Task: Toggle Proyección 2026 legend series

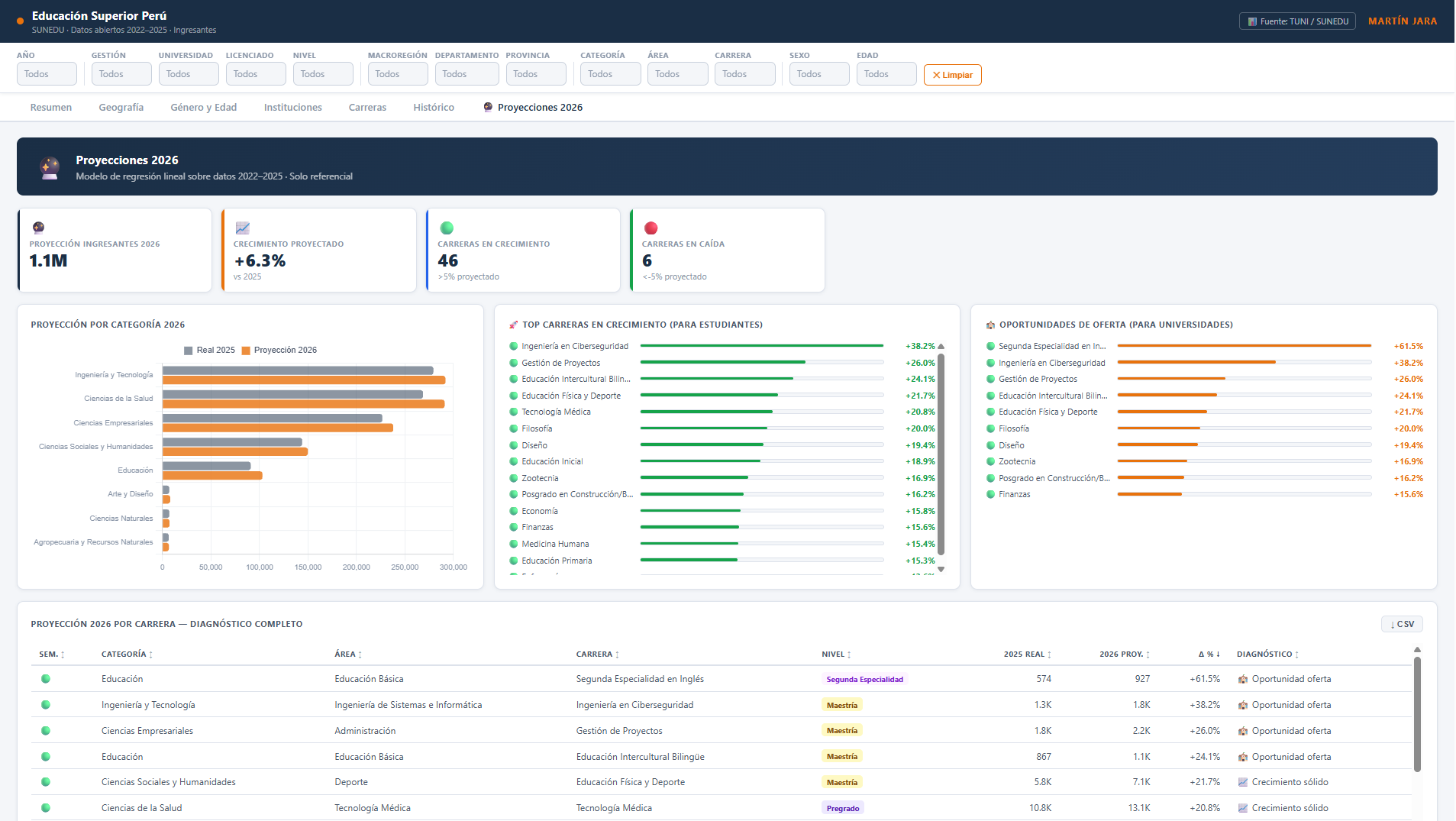Action: [x=279, y=350]
